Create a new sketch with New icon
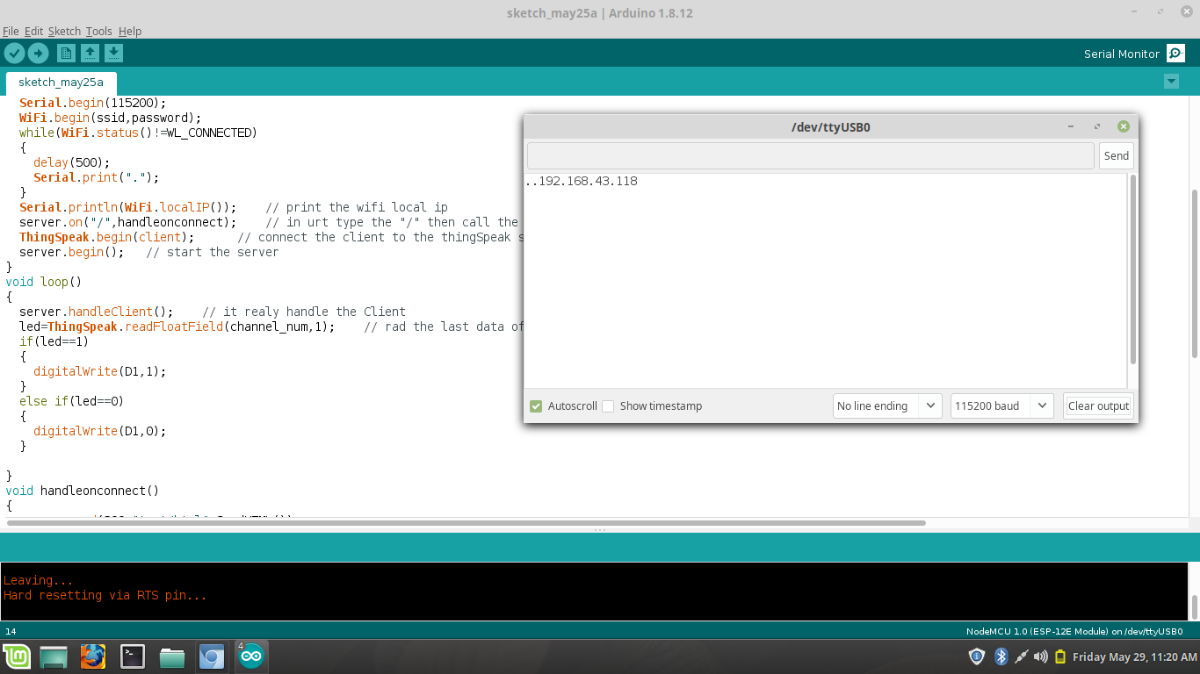 coord(66,53)
